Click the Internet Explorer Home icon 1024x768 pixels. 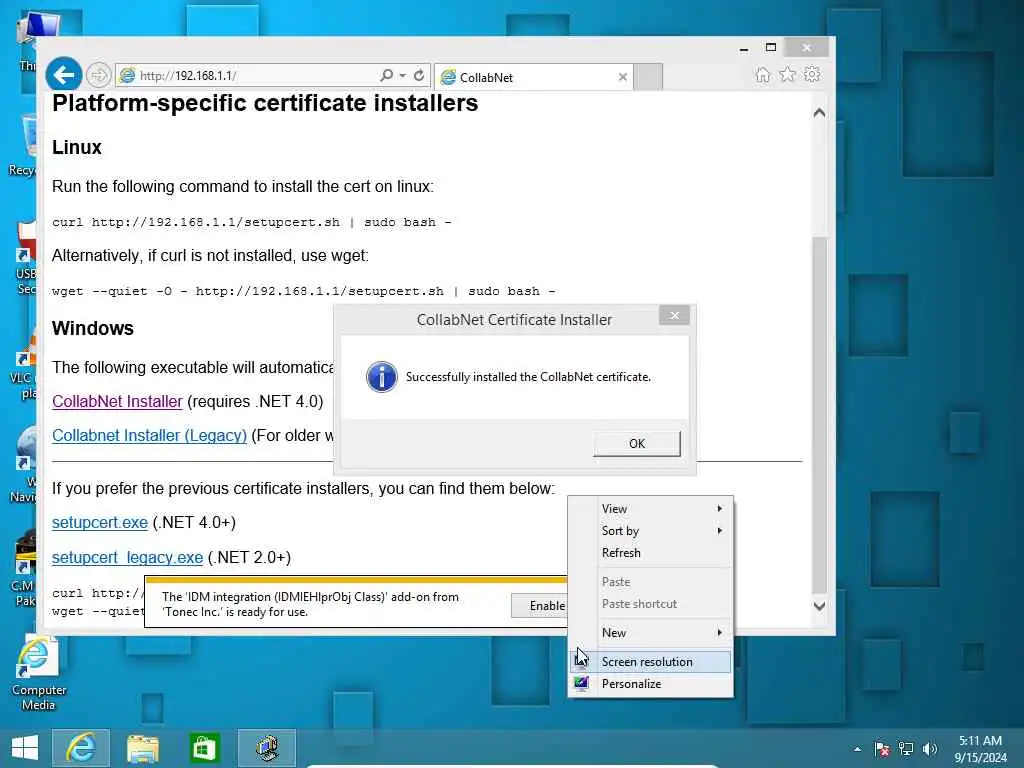pos(762,75)
